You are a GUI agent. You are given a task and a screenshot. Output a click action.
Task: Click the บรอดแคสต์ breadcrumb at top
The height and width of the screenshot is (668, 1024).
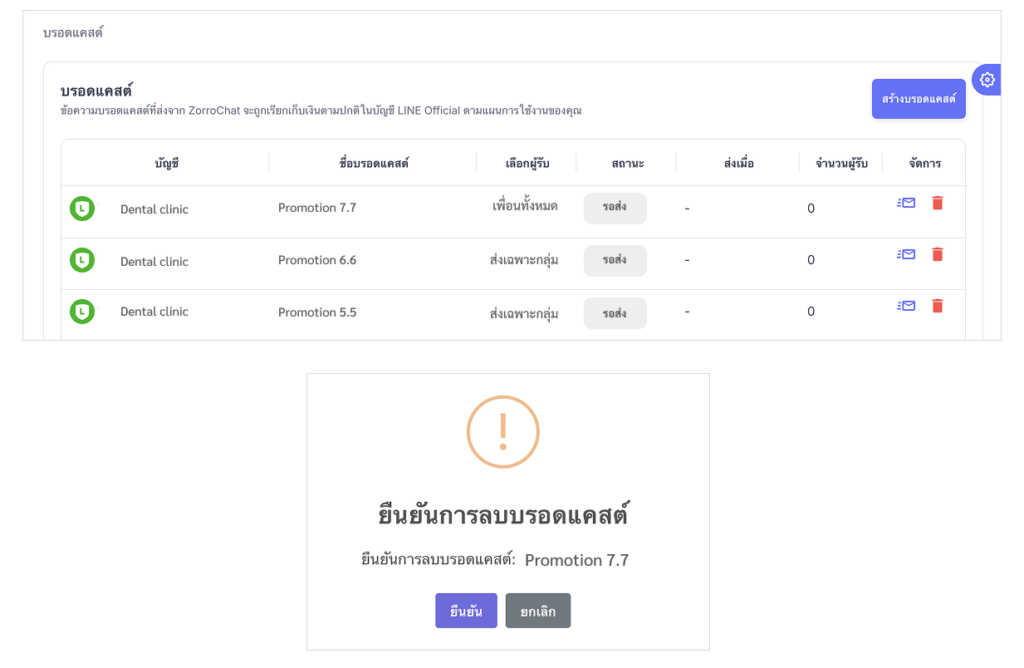point(73,33)
